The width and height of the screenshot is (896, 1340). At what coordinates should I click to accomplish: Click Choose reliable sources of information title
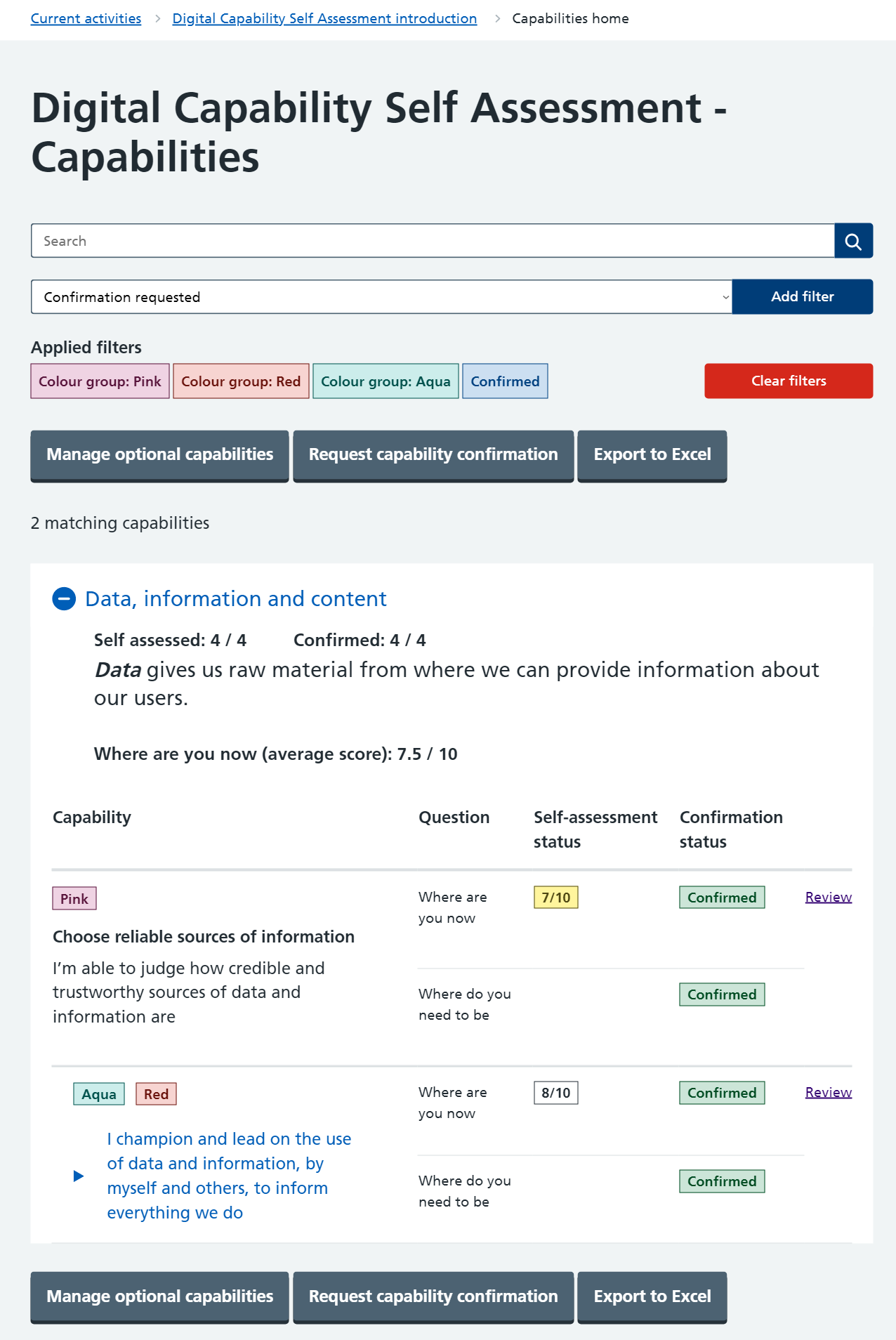tap(204, 937)
